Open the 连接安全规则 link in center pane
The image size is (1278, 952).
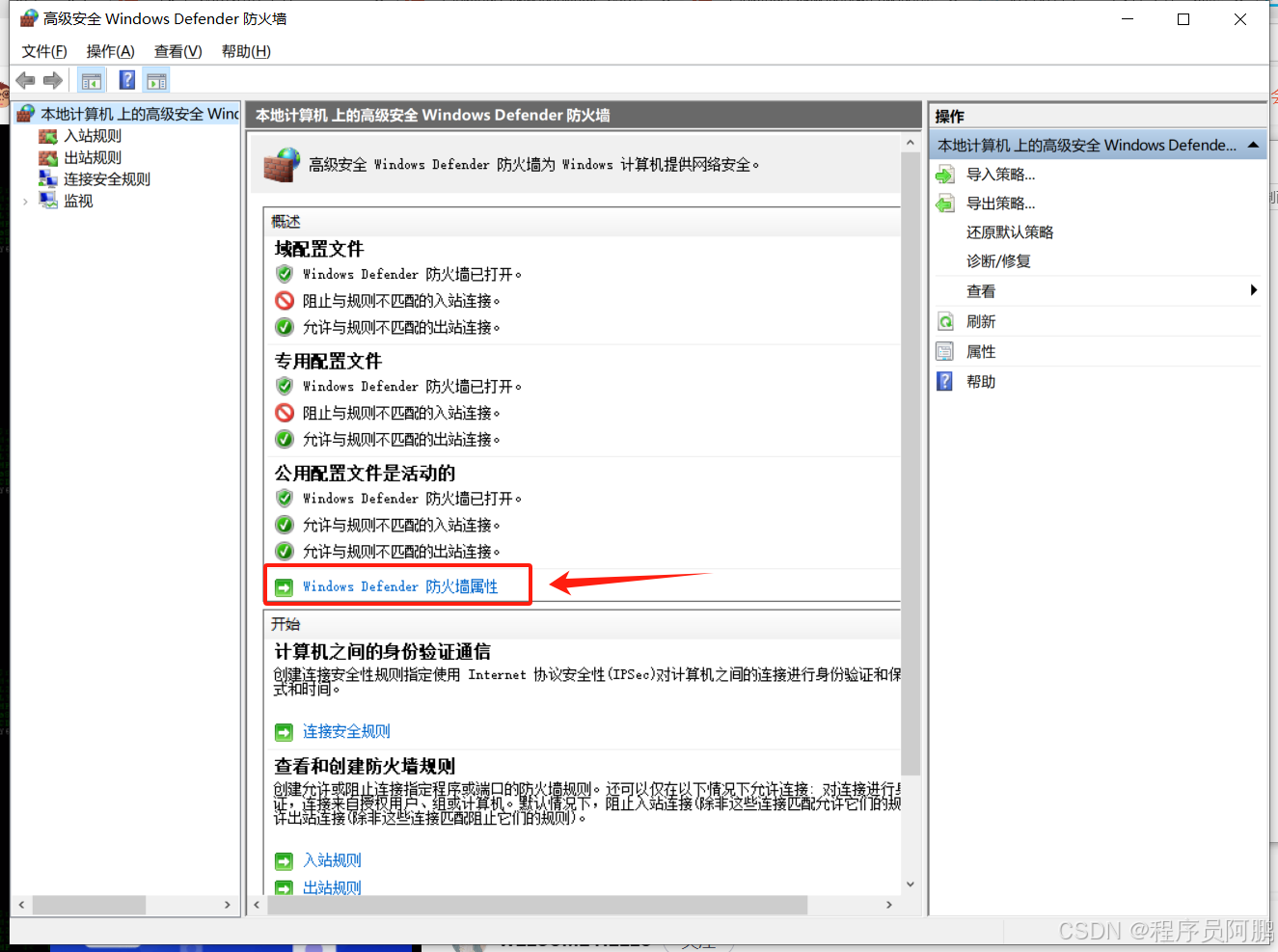(346, 731)
